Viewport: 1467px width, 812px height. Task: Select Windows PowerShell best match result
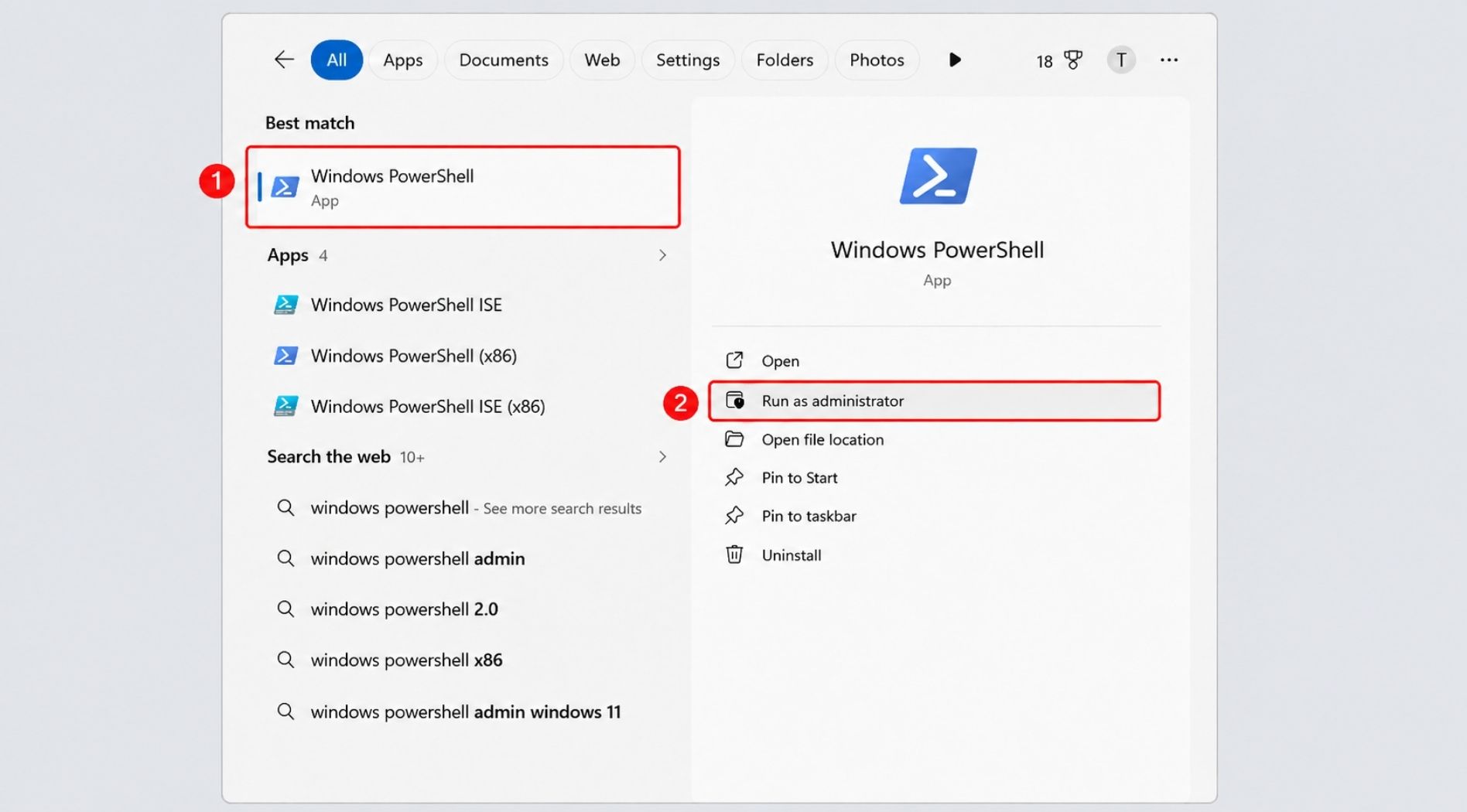pyautogui.click(x=463, y=187)
